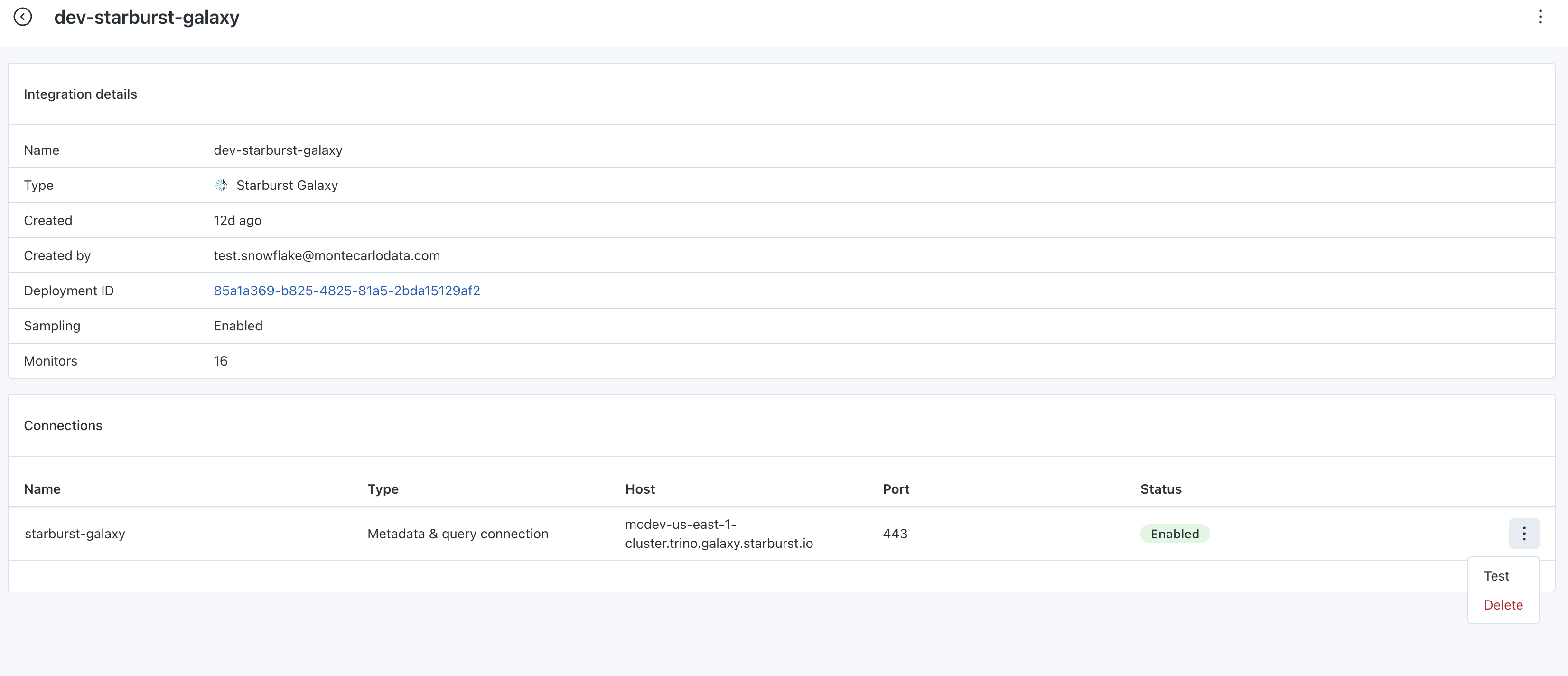Open the page-level three-dot menu
The image size is (1568, 676).
pyautogui.click(x=1540, y=17)
